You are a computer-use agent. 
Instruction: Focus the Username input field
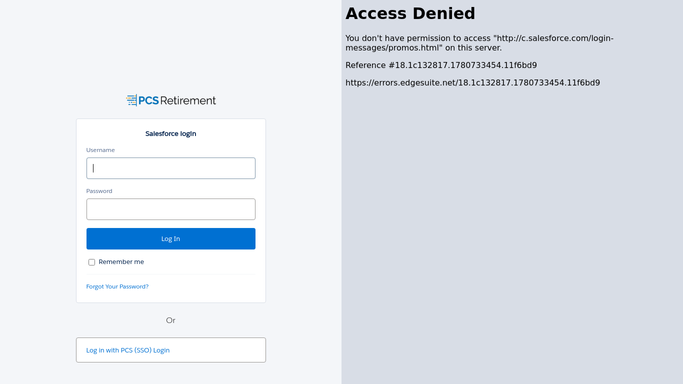pyautogui.click(x=171, y=168)
